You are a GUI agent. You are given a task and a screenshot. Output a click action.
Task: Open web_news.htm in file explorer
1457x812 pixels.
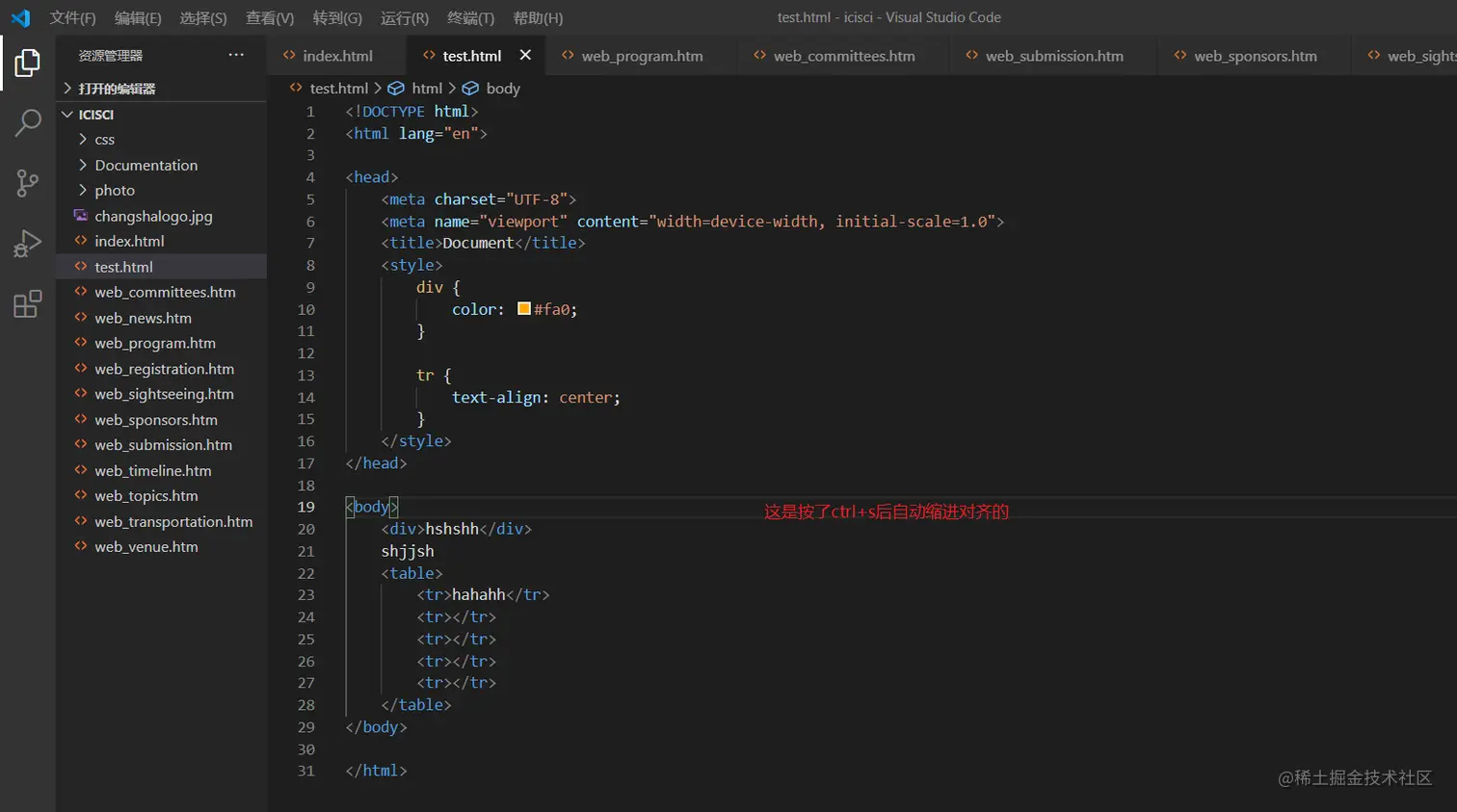(161, 318)
